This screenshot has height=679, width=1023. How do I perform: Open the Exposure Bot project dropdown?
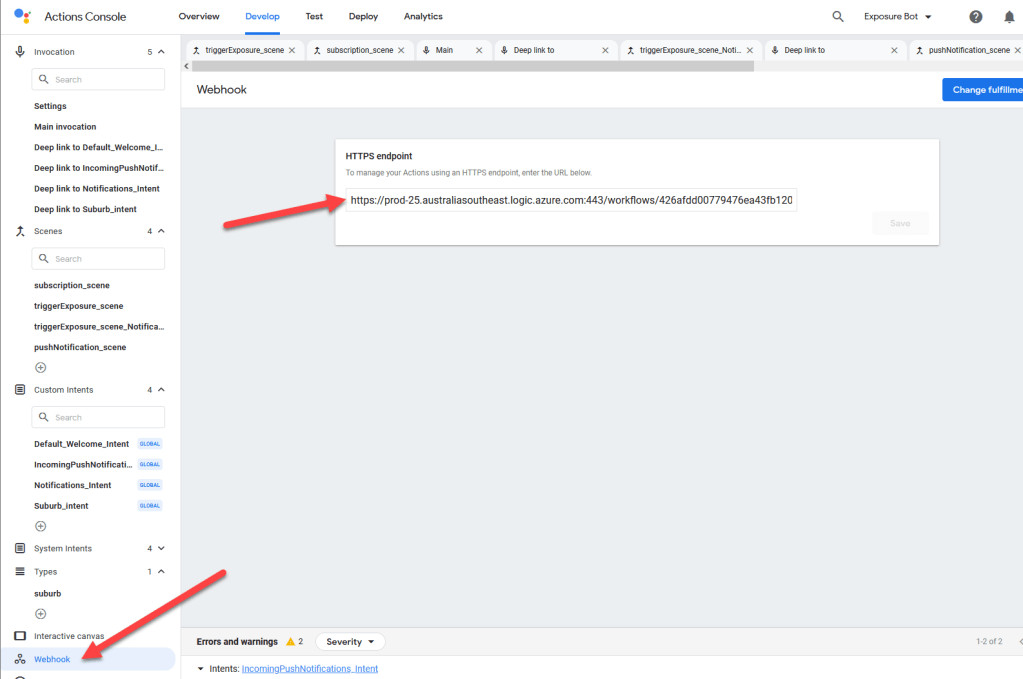(898, 16)
